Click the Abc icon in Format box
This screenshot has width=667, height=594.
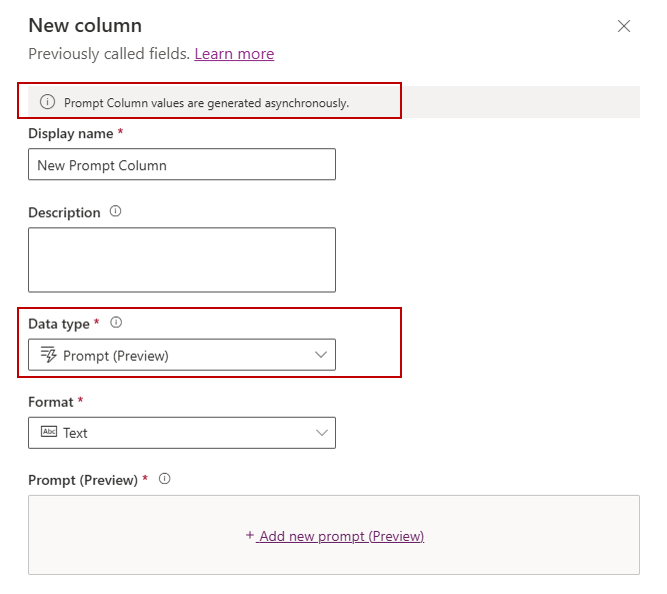tap(48, 433)
